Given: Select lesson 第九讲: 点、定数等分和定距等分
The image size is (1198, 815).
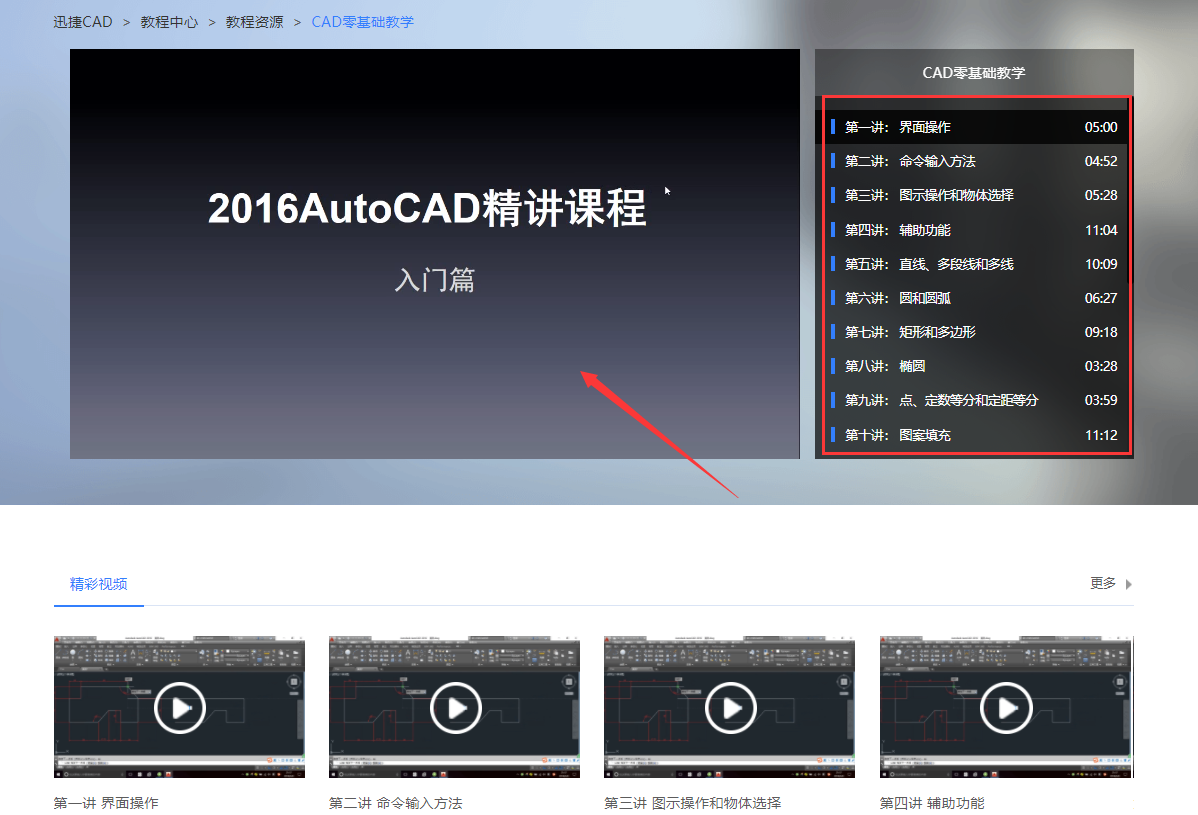Looking at the screenshot, I should (x=974, y=400).
